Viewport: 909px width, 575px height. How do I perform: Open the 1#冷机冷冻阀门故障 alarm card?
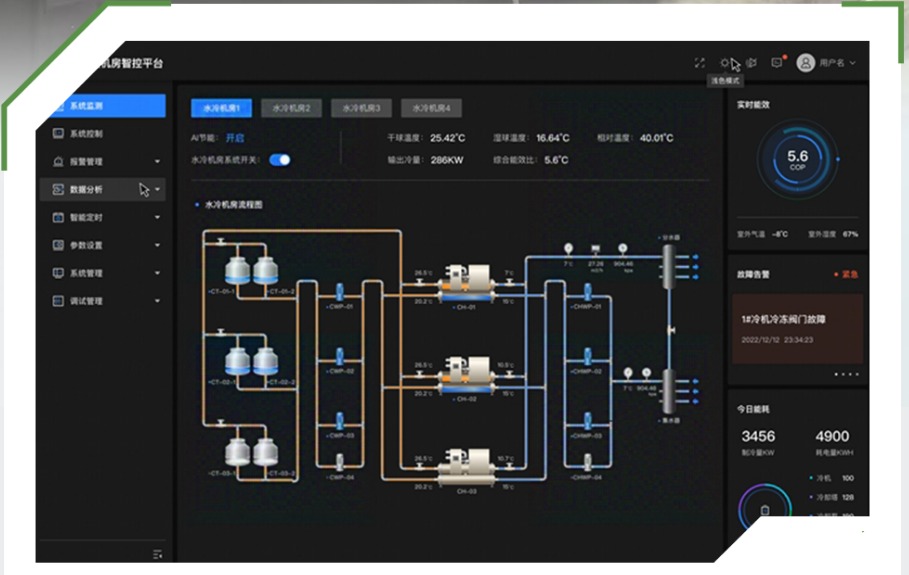point(797,328)
